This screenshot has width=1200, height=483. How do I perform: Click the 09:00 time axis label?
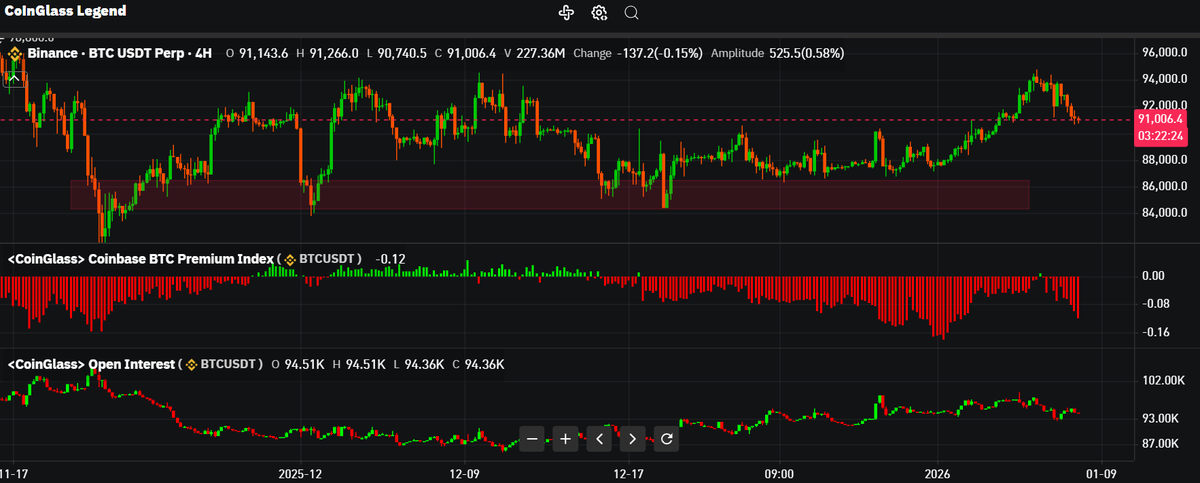click(778, 473)
